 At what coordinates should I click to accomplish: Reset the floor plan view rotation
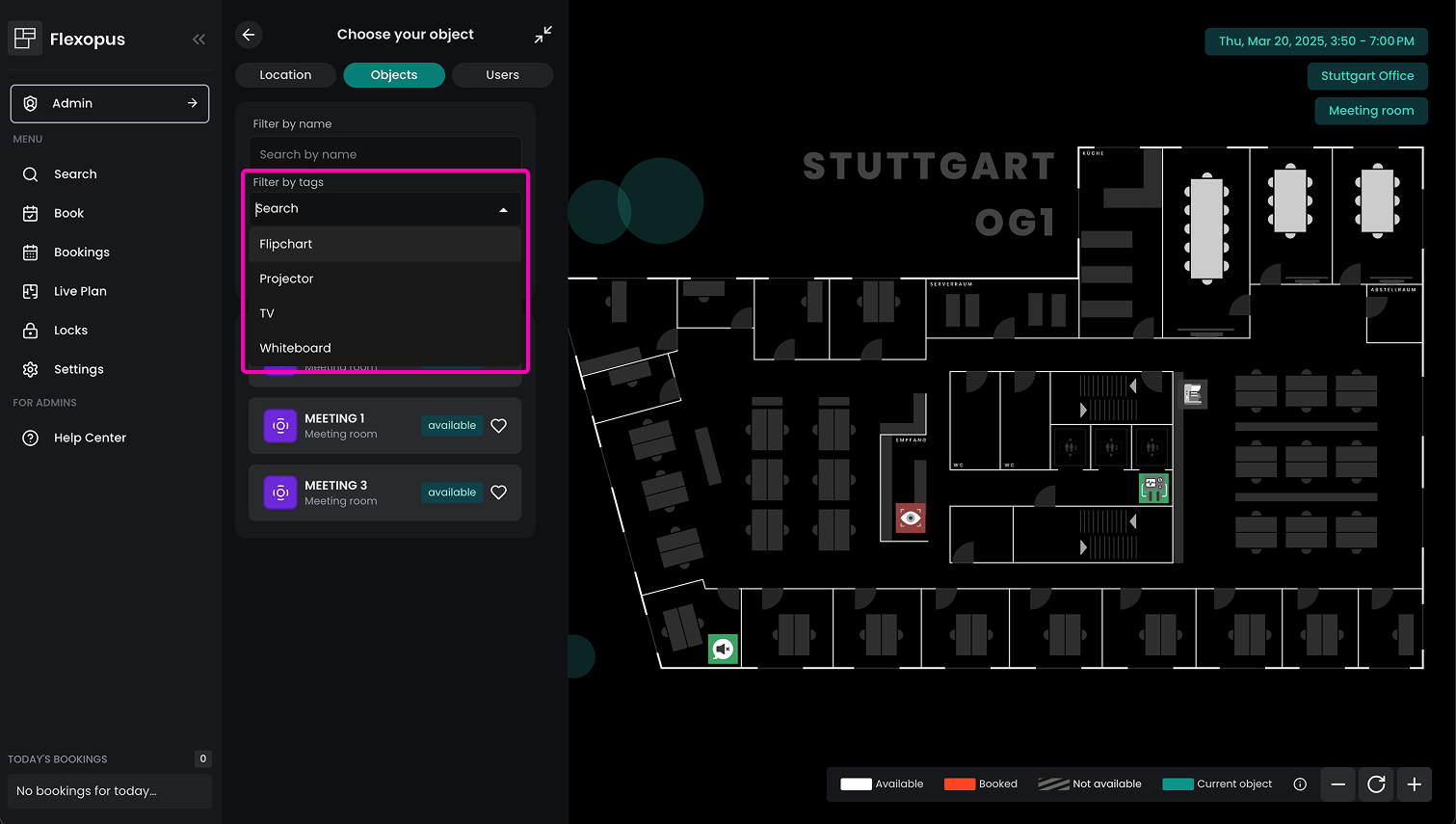pos(1376,784)
